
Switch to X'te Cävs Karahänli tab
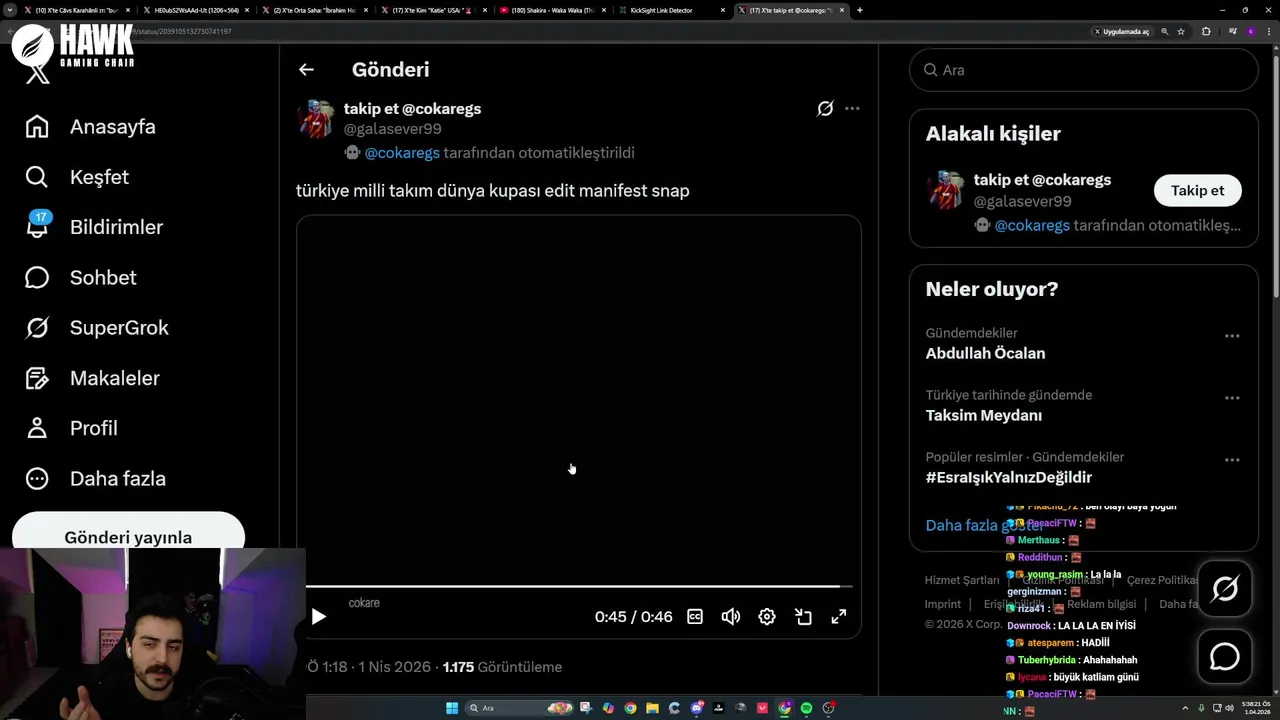coord(76,10)
